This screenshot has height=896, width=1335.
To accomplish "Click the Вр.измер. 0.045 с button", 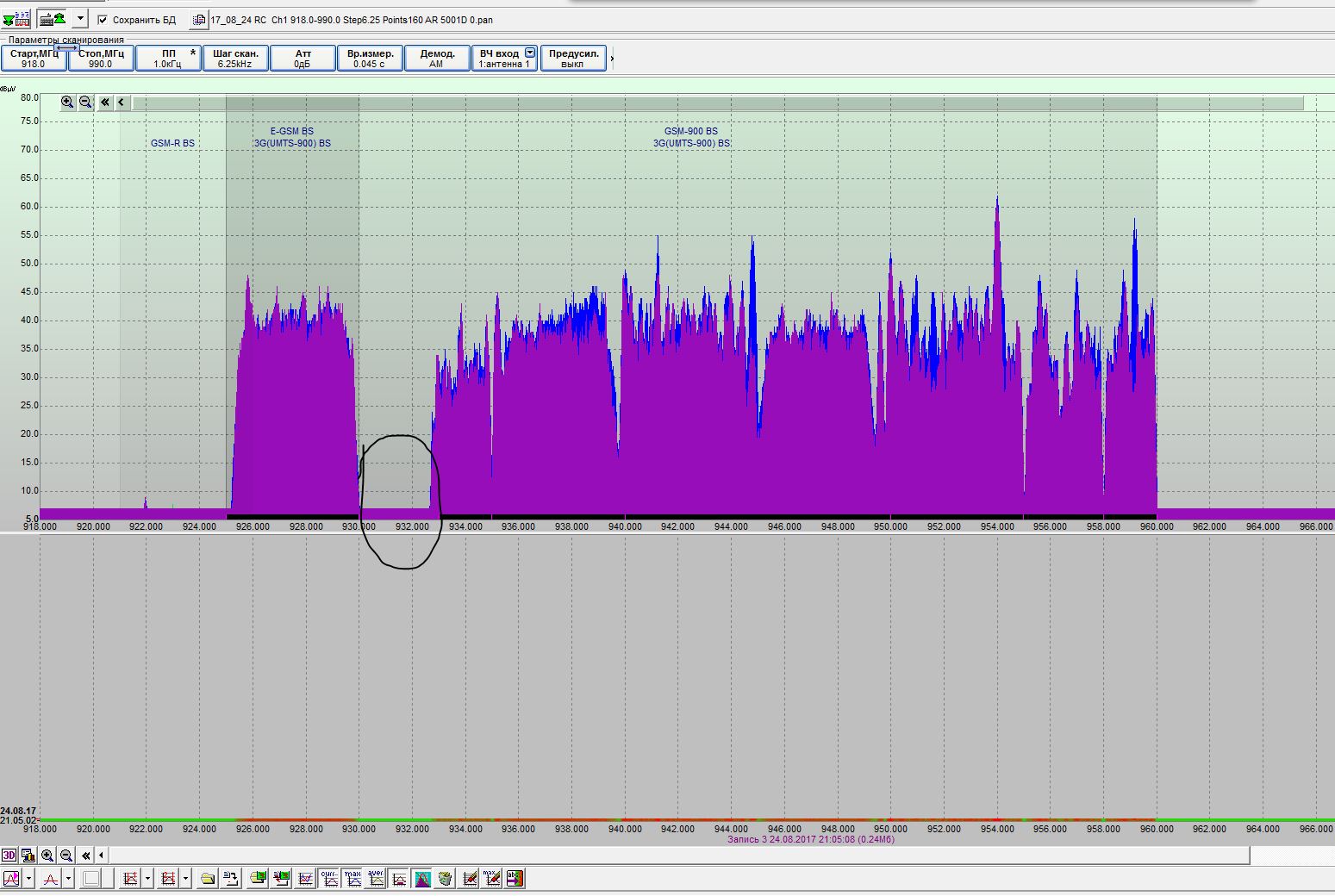I will [370, 59].
